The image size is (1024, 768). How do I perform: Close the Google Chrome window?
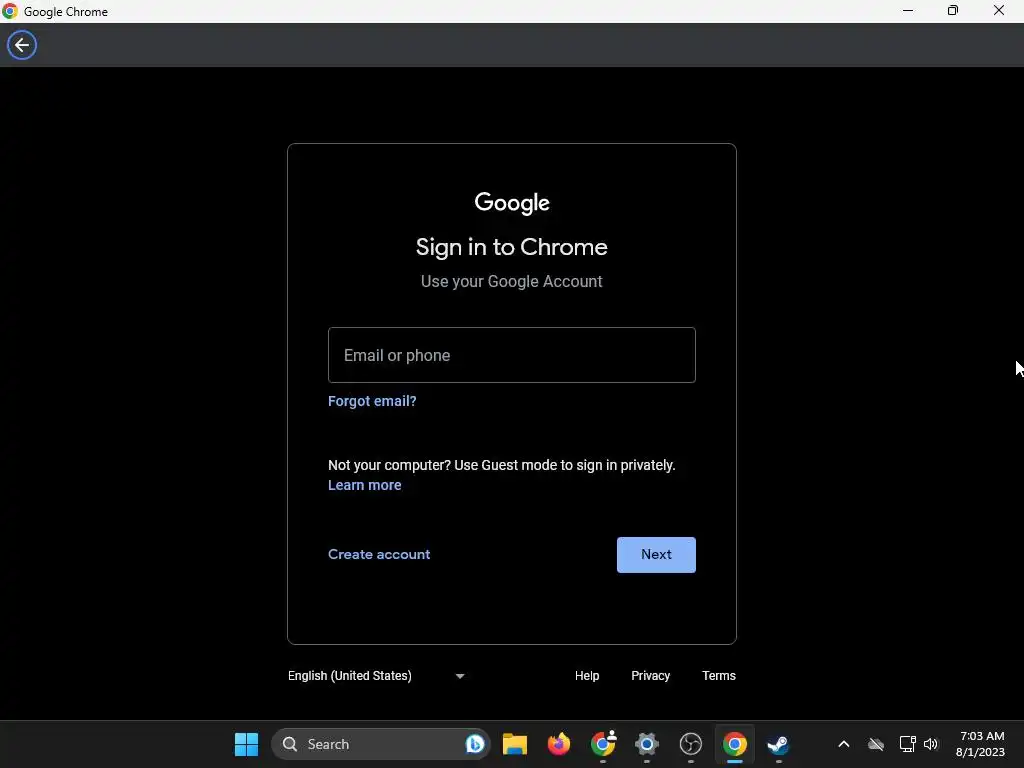coord(999,11)
